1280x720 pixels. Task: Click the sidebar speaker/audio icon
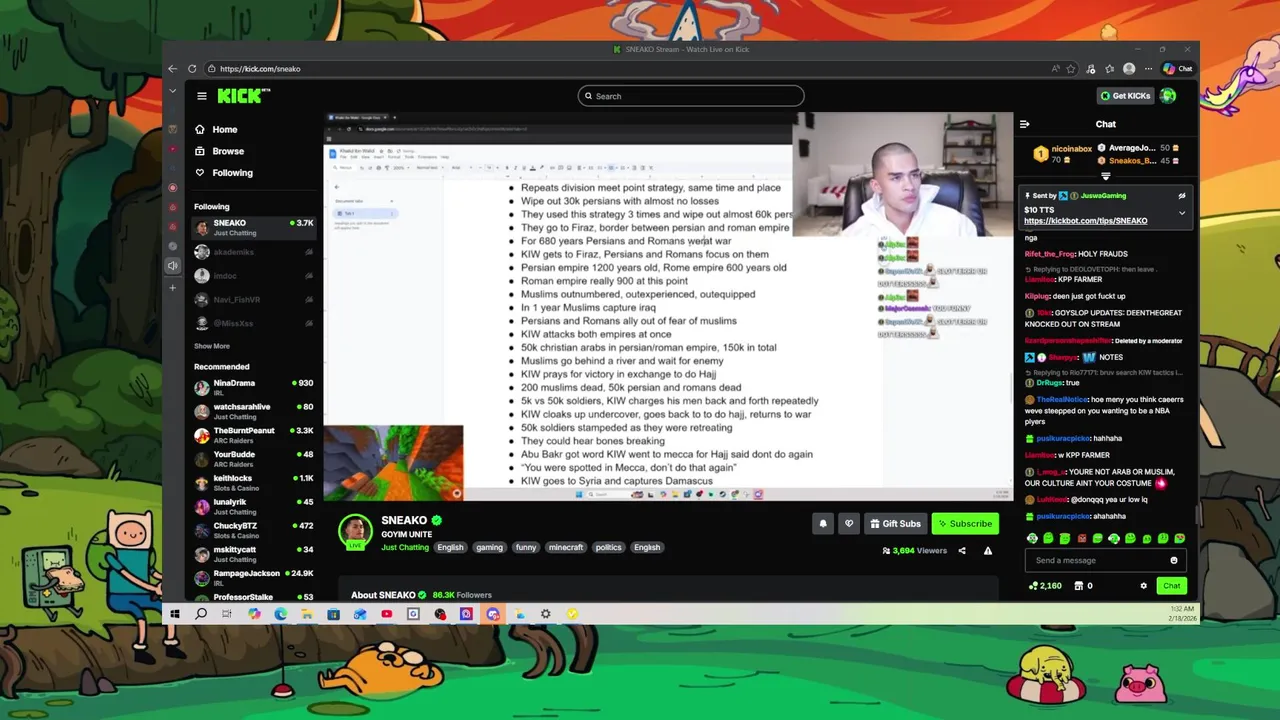(x=173, y=266)
